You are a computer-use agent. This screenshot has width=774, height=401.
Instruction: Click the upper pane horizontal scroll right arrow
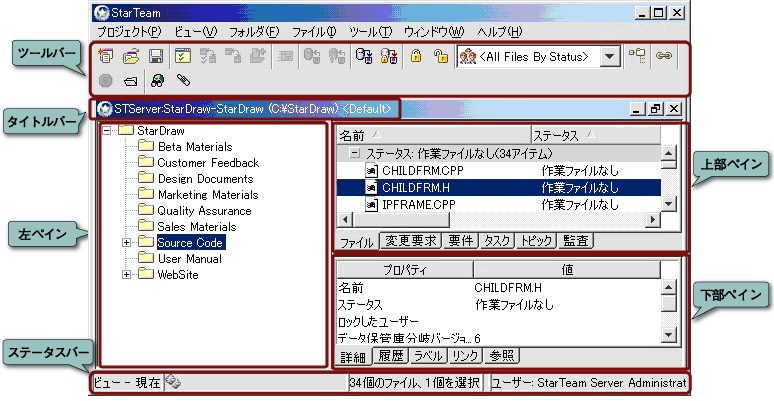coord(653,219)
